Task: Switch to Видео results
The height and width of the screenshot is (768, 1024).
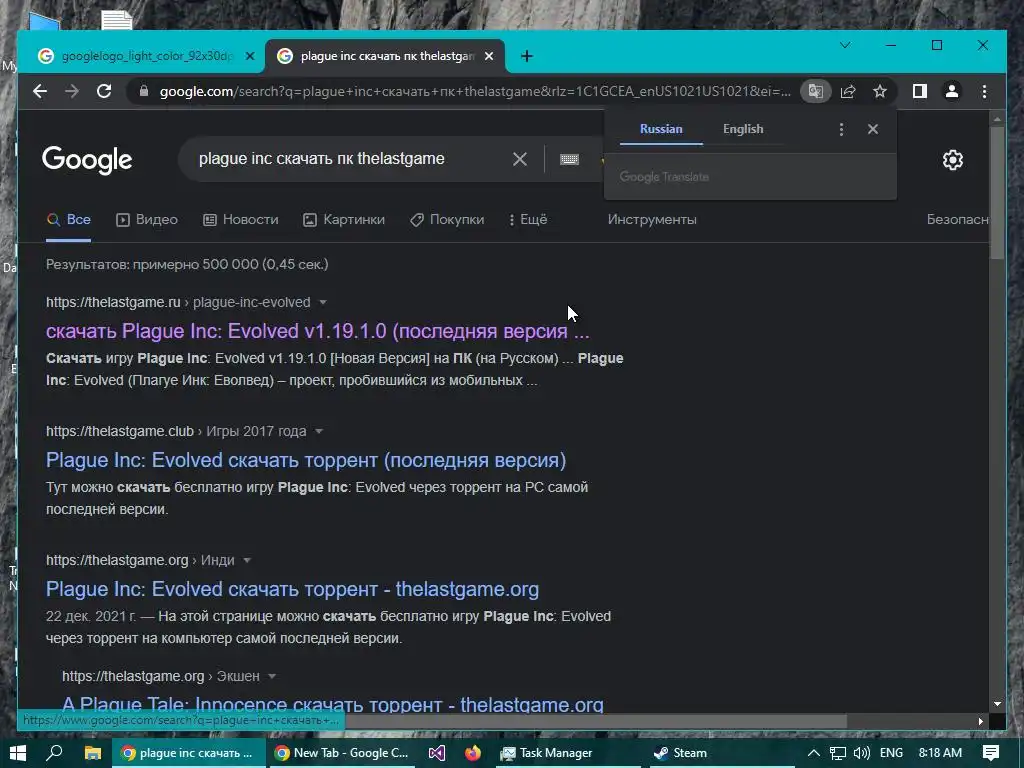Action: [x=146, y=219]
